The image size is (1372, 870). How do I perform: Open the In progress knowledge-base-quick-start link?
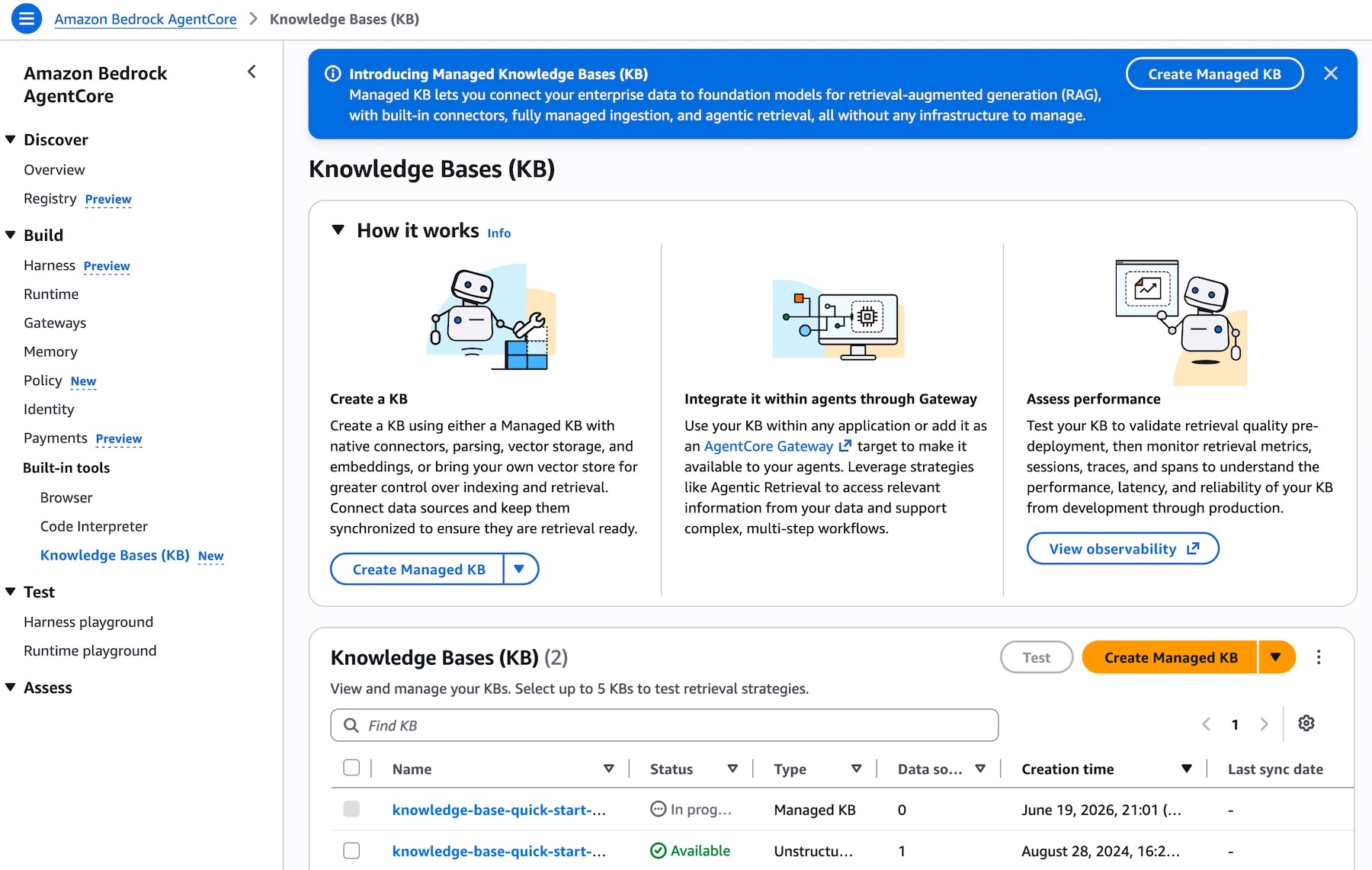pyautogui.click(x=499, y=810)
